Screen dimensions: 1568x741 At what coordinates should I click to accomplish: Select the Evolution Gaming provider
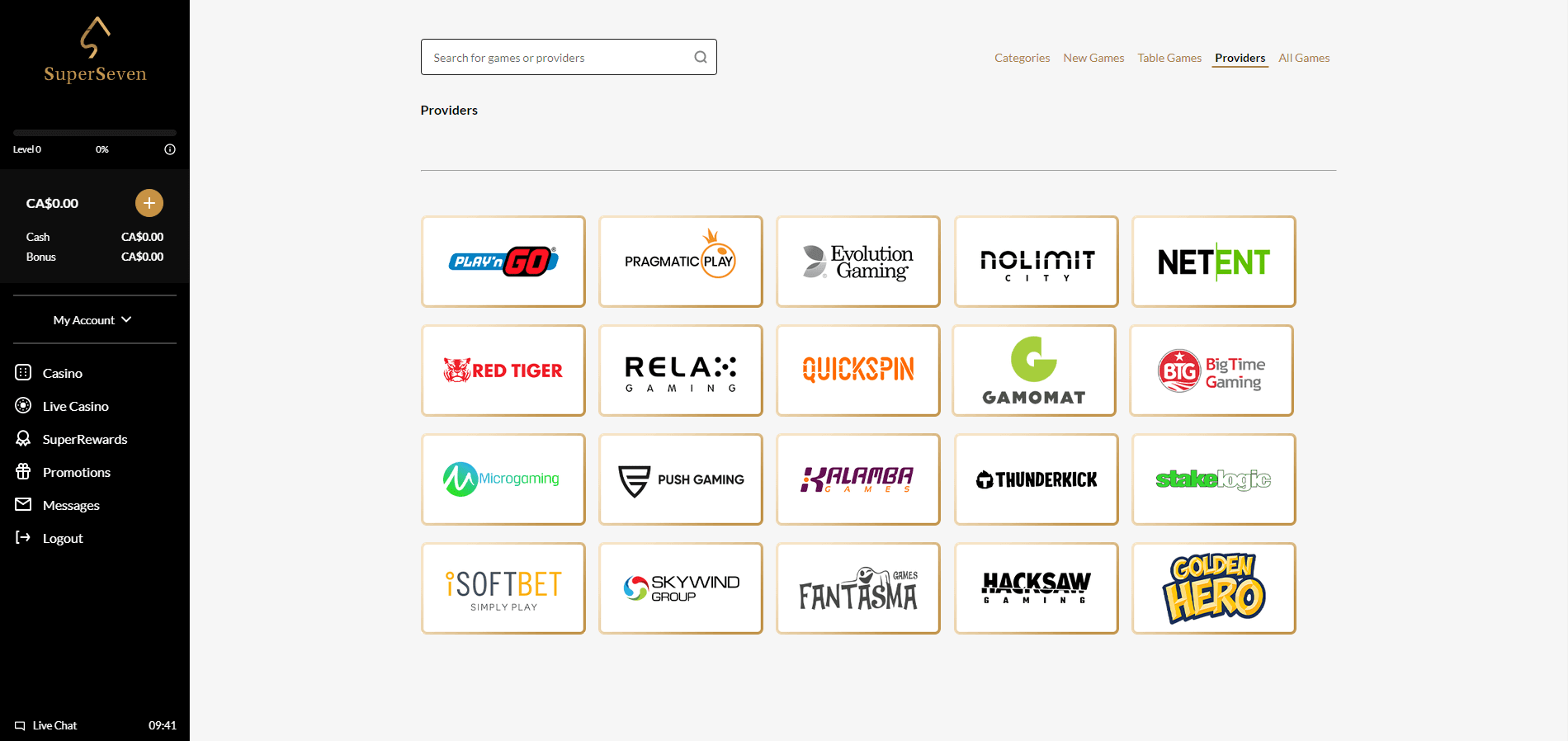(x=858, y=262)
